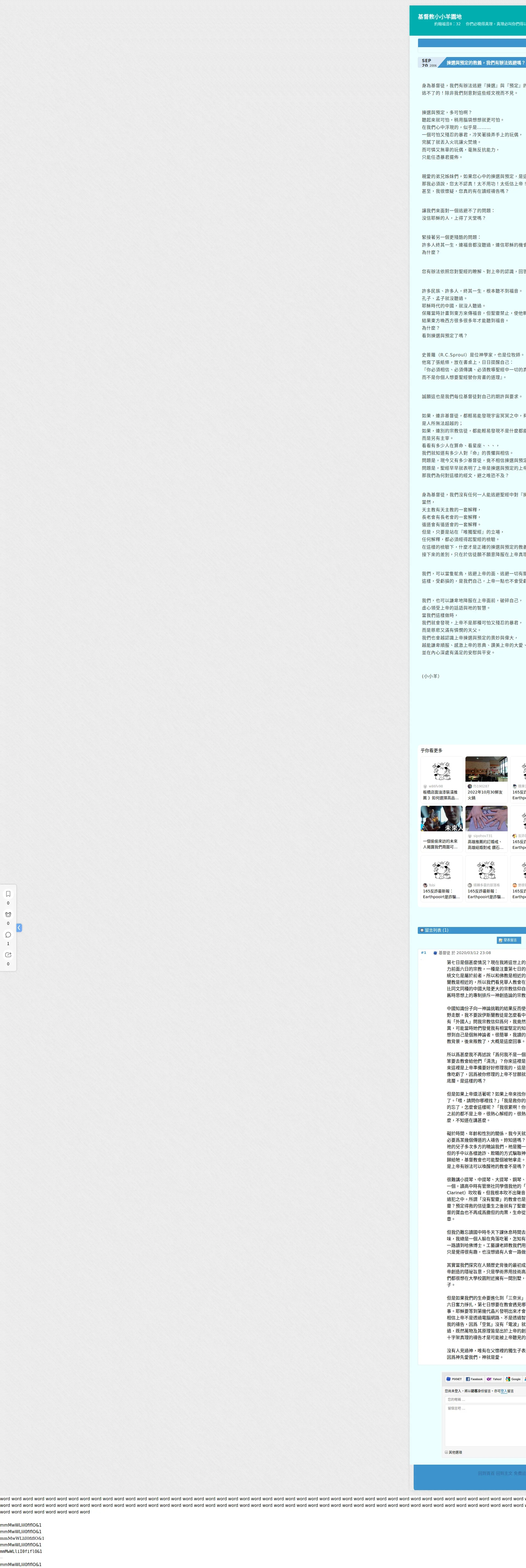Click the 登入 link in the comment form

[504, 1391]
